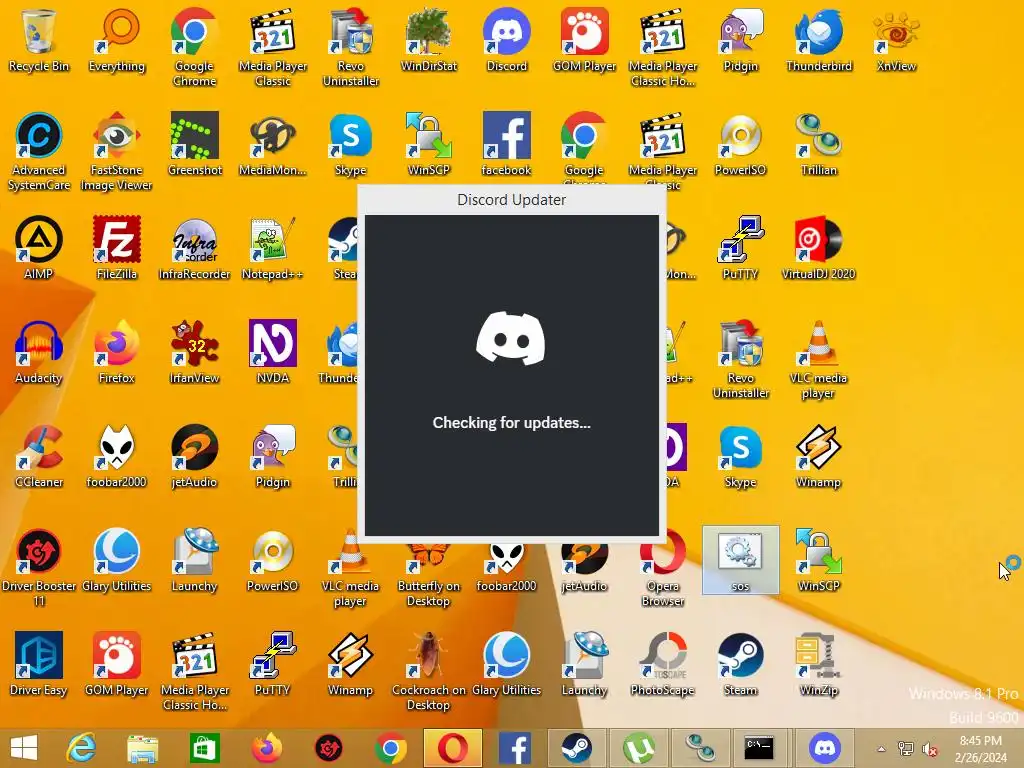Activate the Discord taskbar button

(x=824, y=748)
